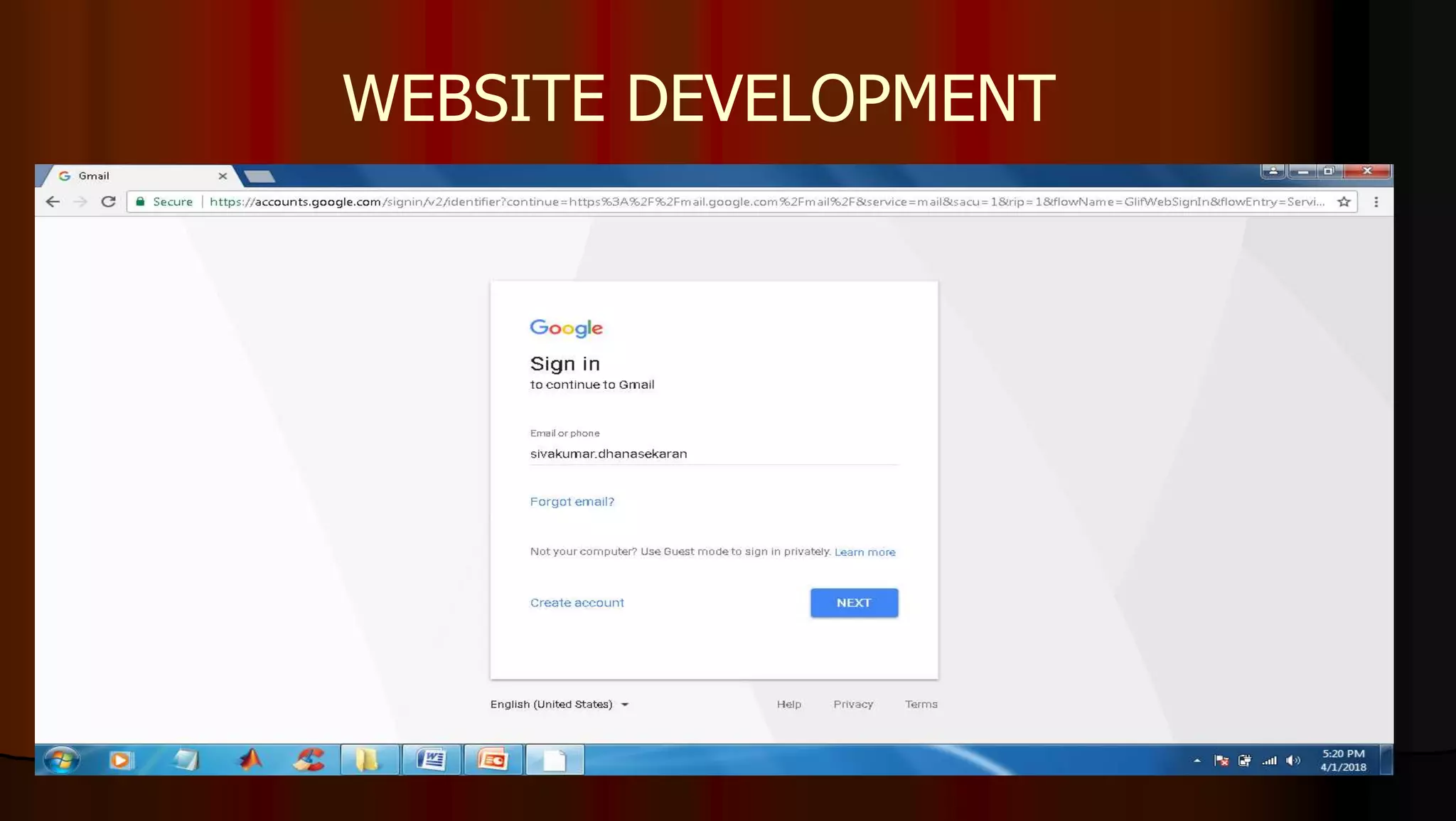This screenshot has width=1456, height=821.
Task: Click the power plug tray icon
Action: 1245,761
